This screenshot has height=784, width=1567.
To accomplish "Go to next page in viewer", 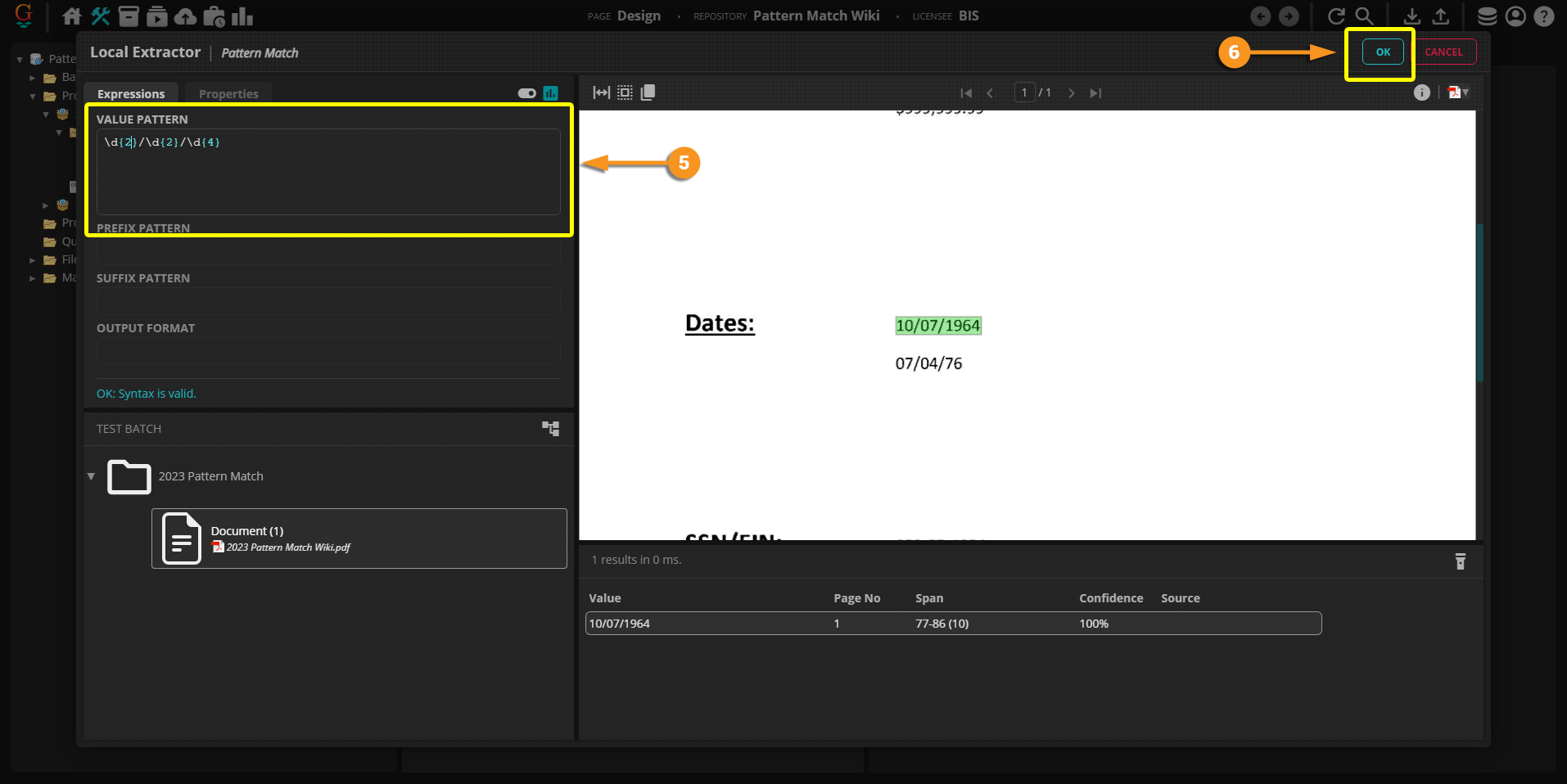I will 1071,93.
